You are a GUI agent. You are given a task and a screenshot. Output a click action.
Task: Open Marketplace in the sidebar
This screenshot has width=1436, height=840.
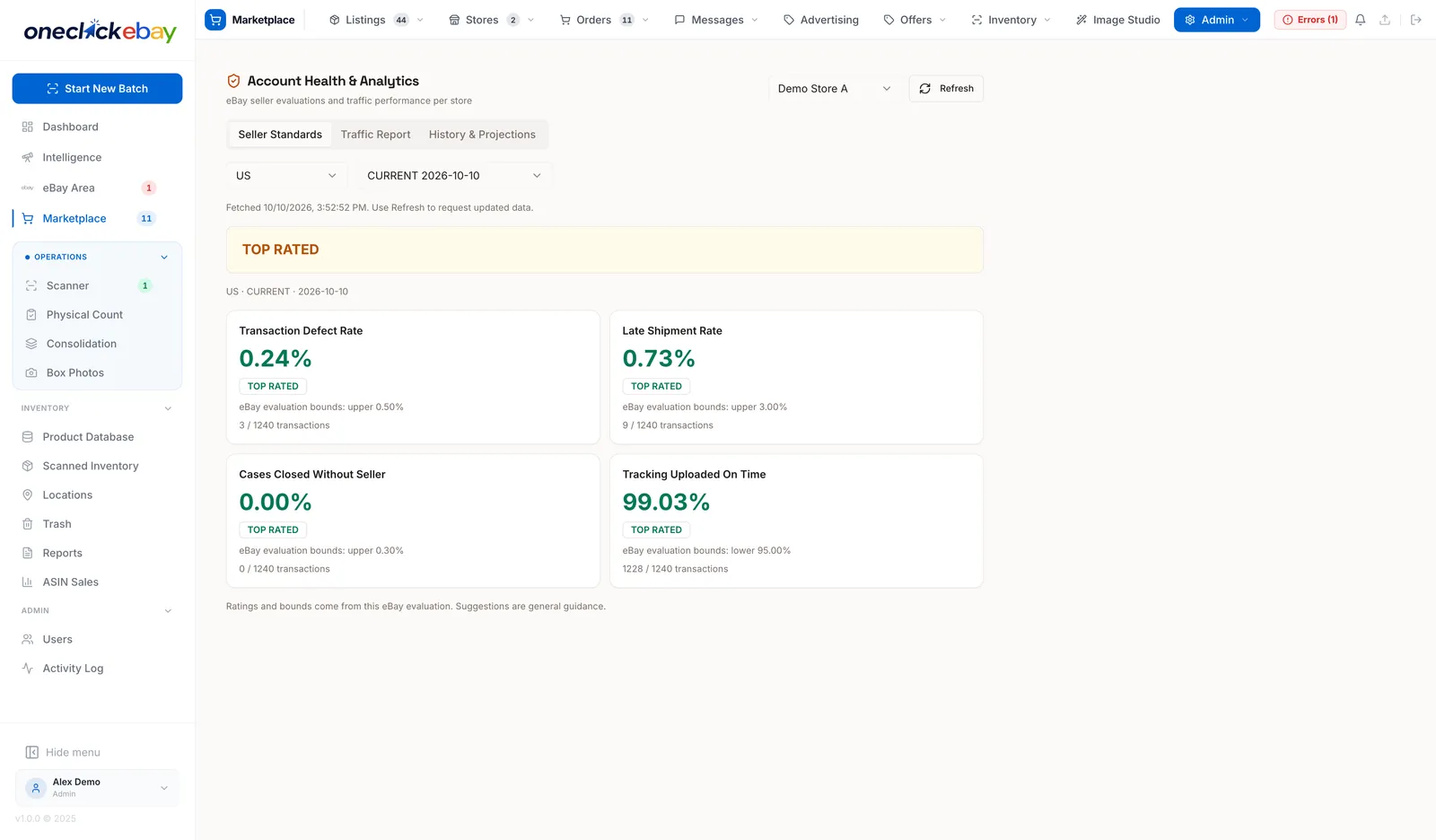(97, 218)
